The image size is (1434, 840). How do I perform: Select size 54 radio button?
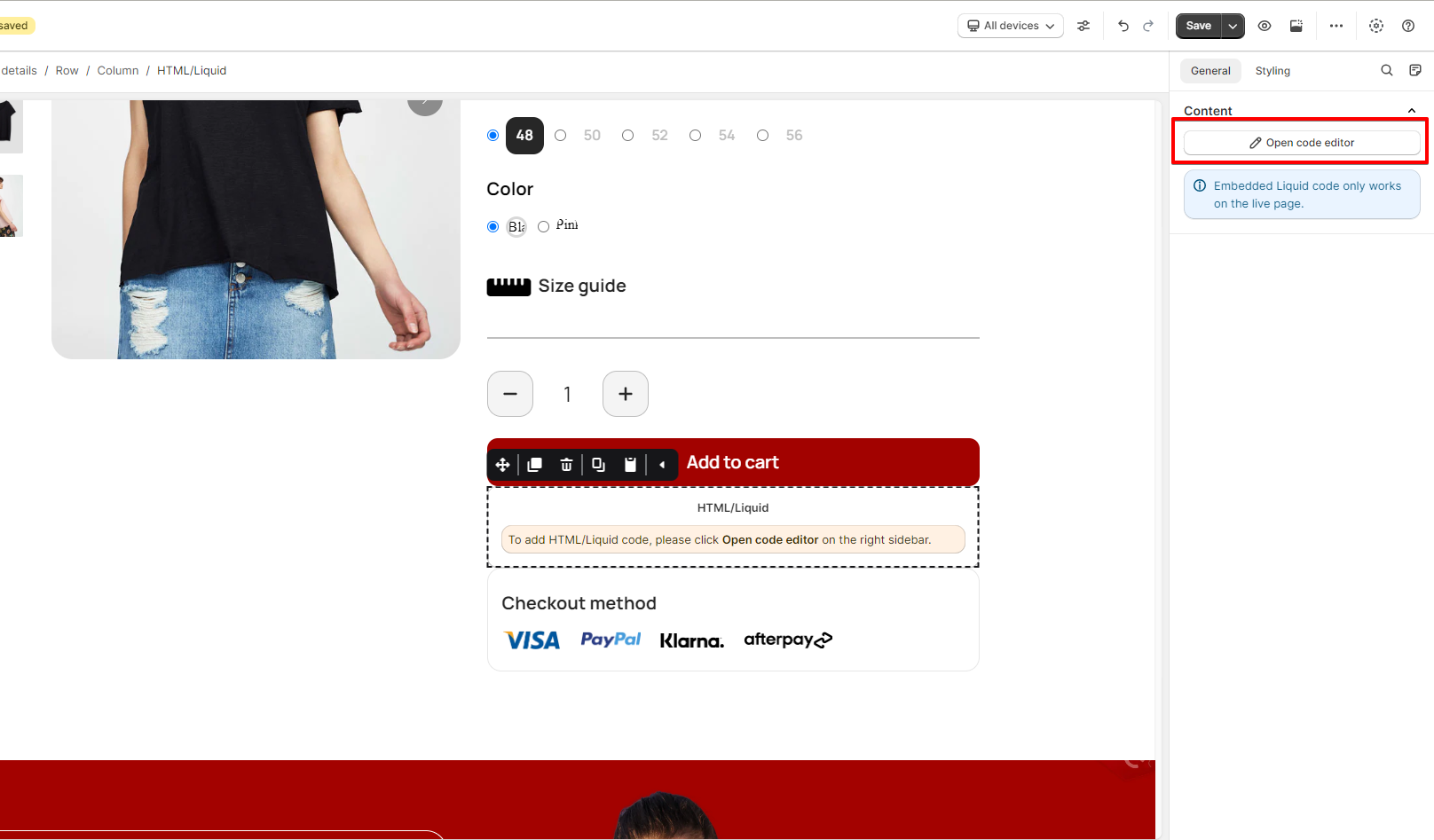tap(695, 136)
